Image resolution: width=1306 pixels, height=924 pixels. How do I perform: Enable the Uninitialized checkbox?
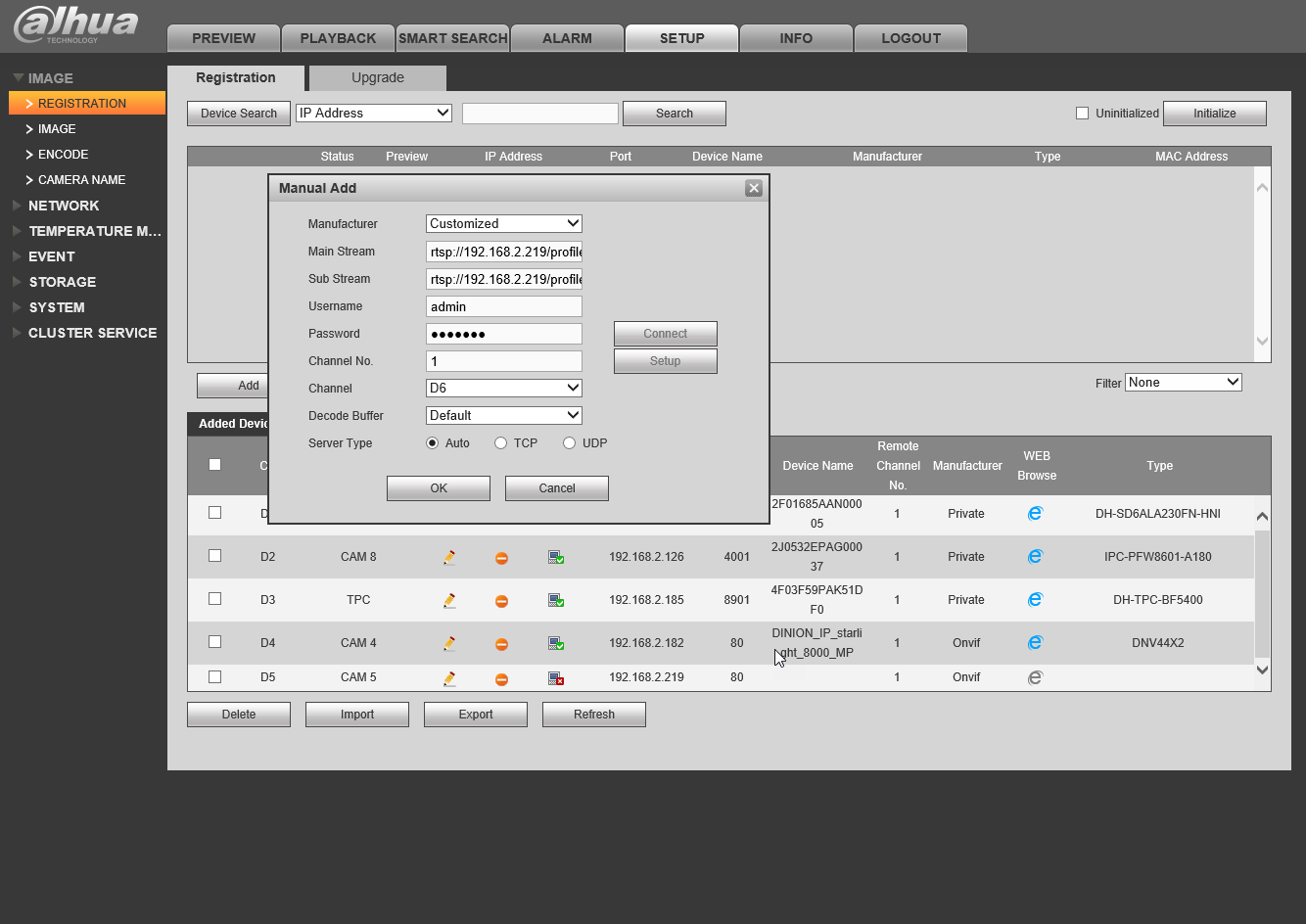click(1082, 114)
